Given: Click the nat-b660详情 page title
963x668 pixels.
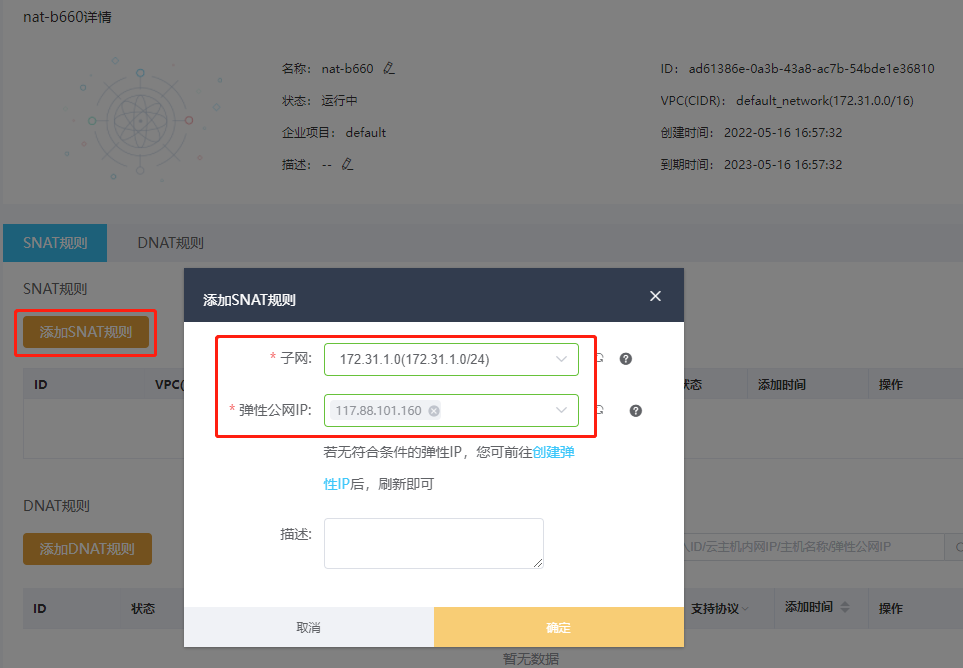Looking at the screenshot, I should [68, 17].
